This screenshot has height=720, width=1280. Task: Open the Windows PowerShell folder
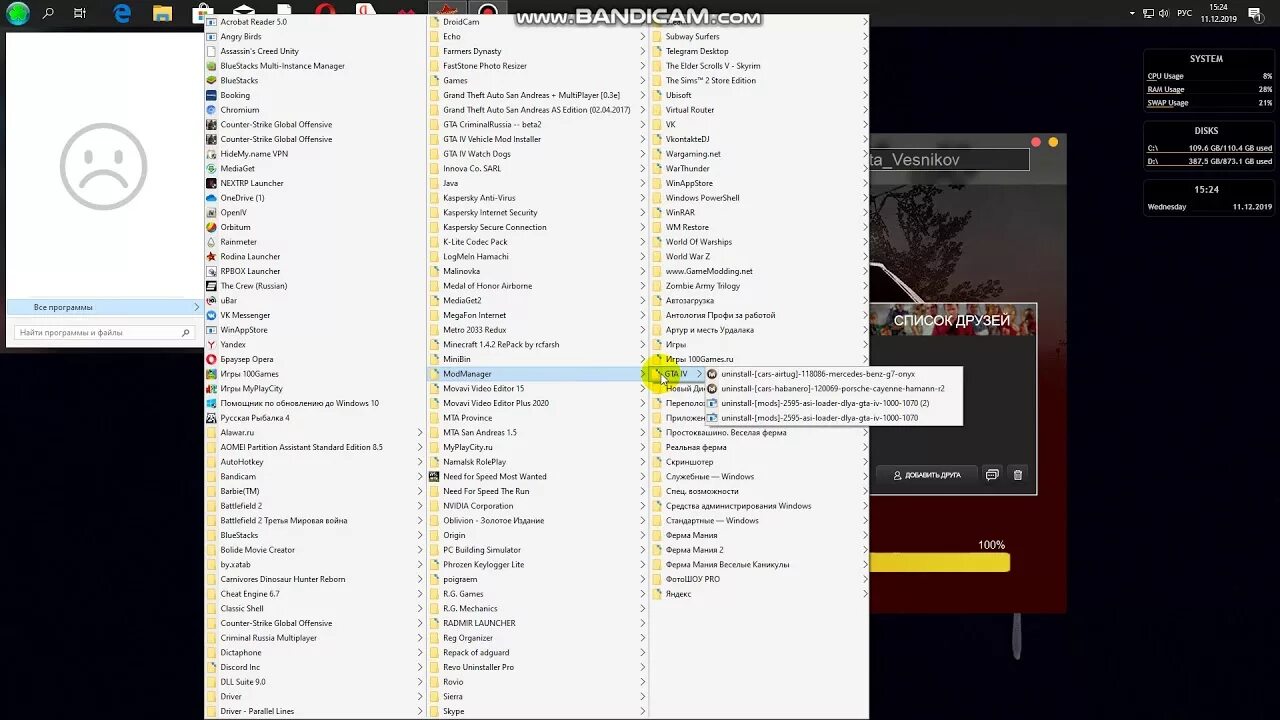(x=760, y=198)
